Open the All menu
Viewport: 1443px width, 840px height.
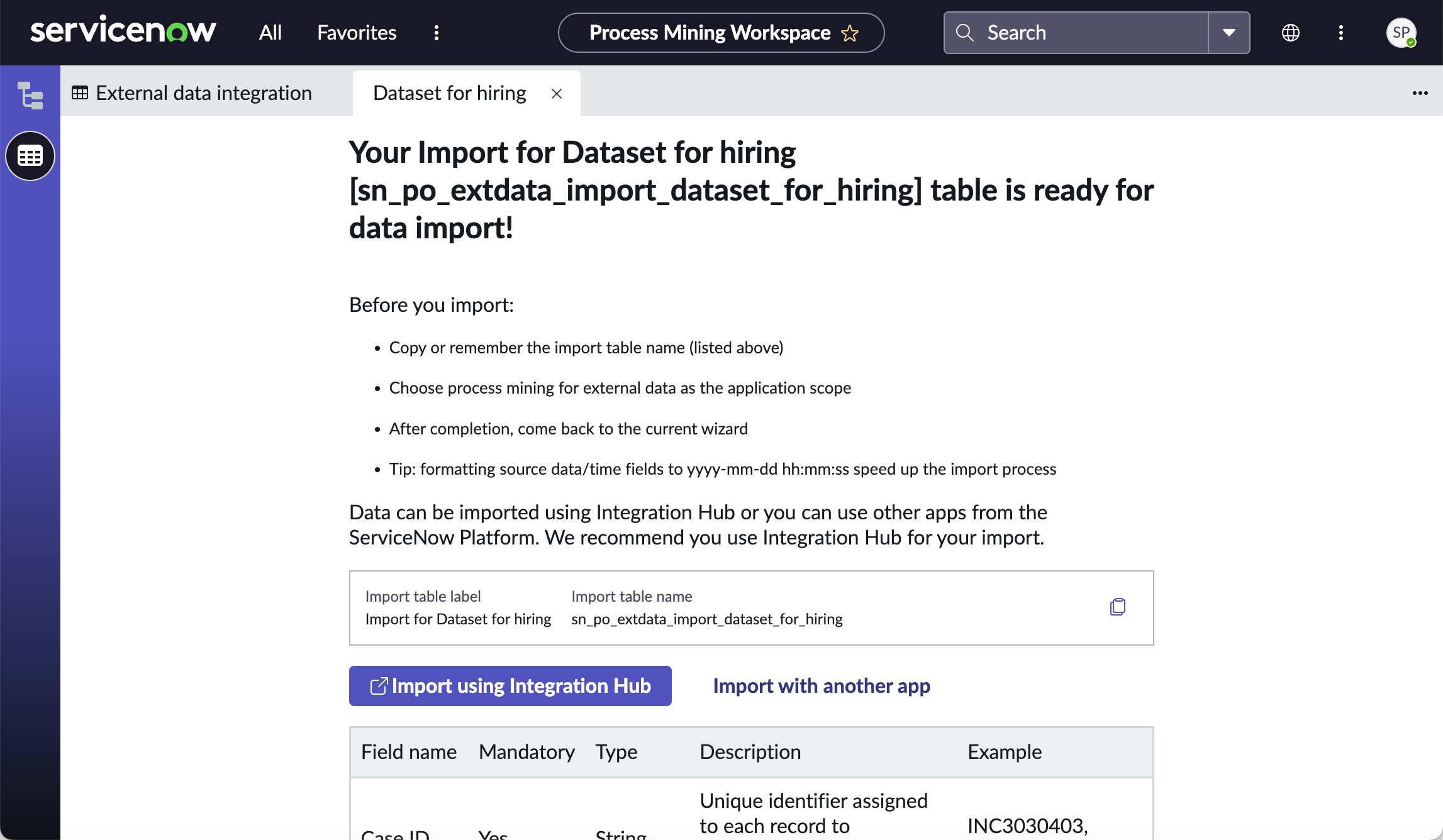[270, 33]
